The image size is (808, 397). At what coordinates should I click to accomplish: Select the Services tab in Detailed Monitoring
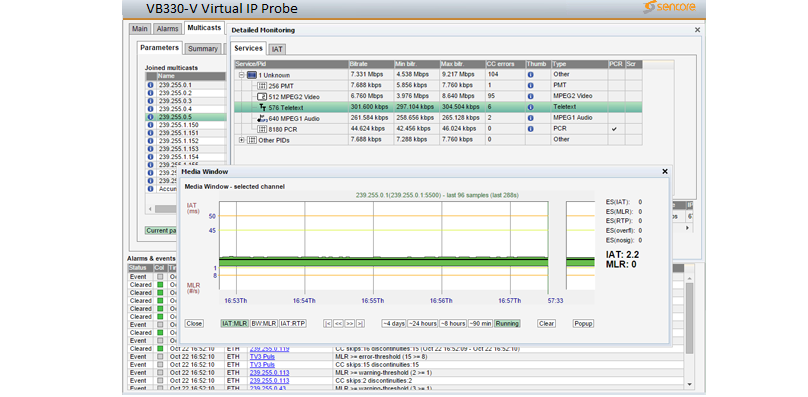tap(248, 48)
